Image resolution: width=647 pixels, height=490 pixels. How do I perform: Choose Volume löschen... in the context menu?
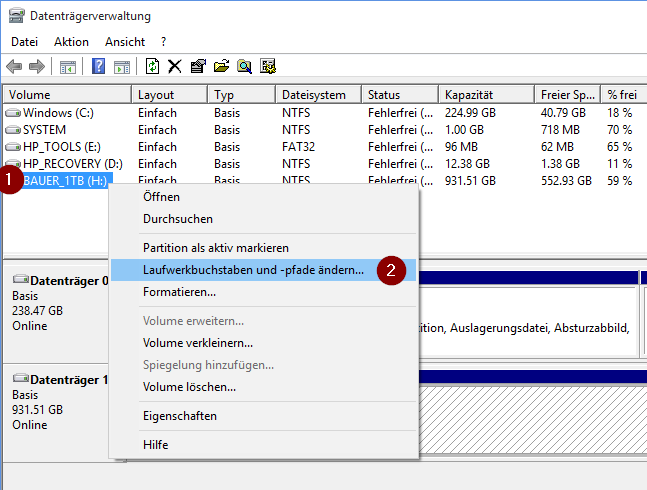(x=264, y=387)
